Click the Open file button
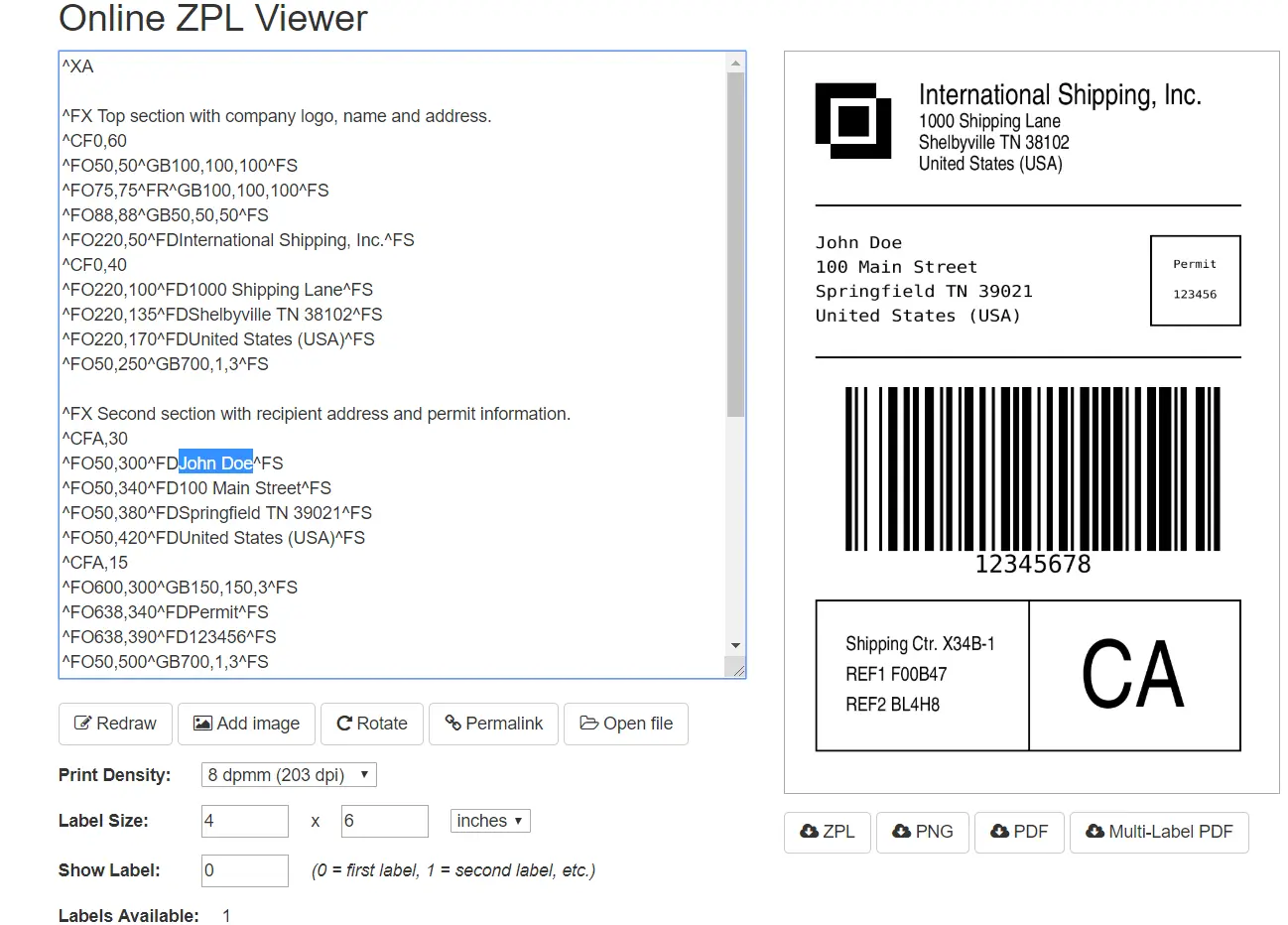Viewport: 1288px width, 925px height. [626, 724]
